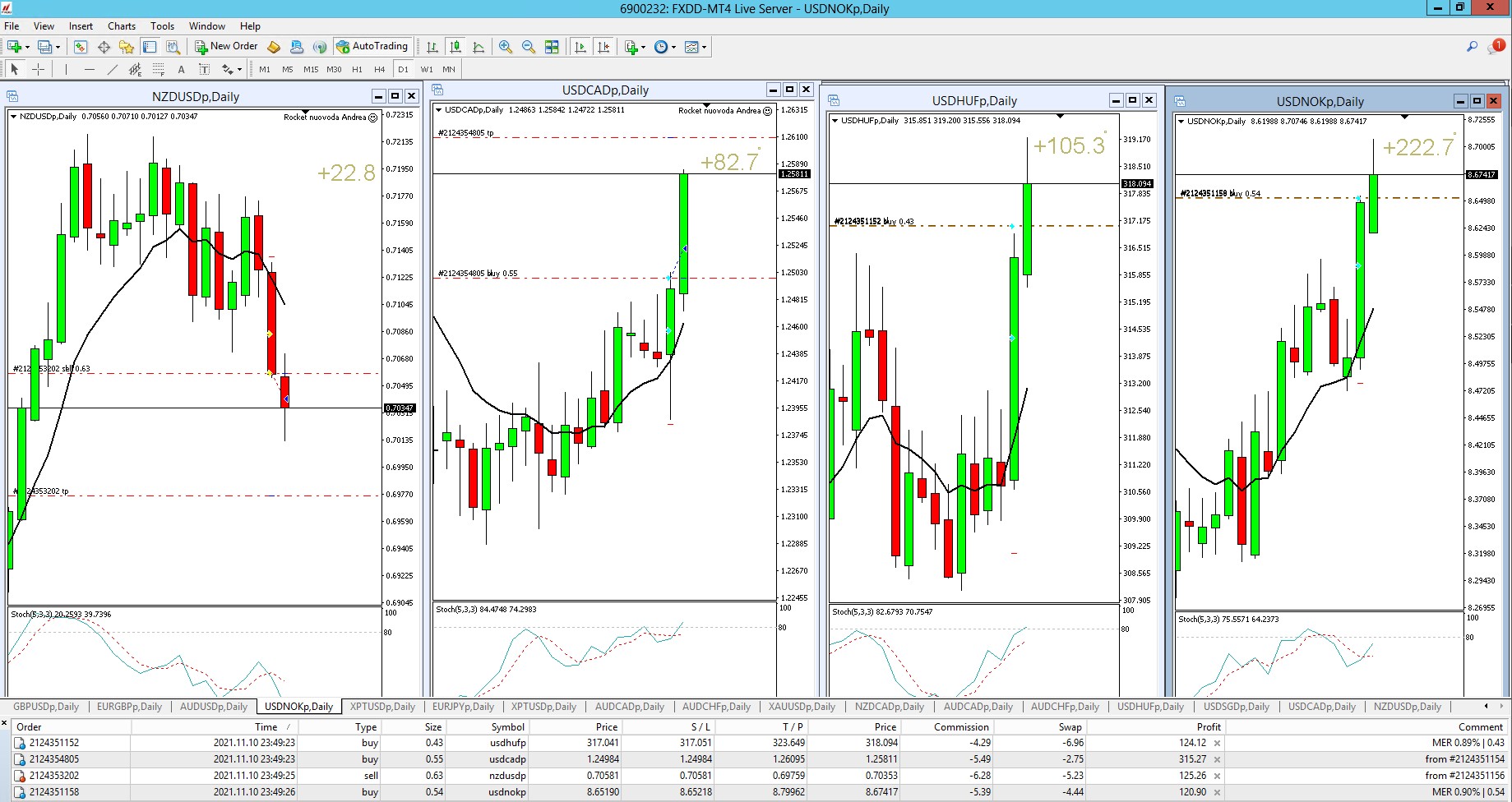
Task: Select the equidistant channel tool
Action: (135, 69)
